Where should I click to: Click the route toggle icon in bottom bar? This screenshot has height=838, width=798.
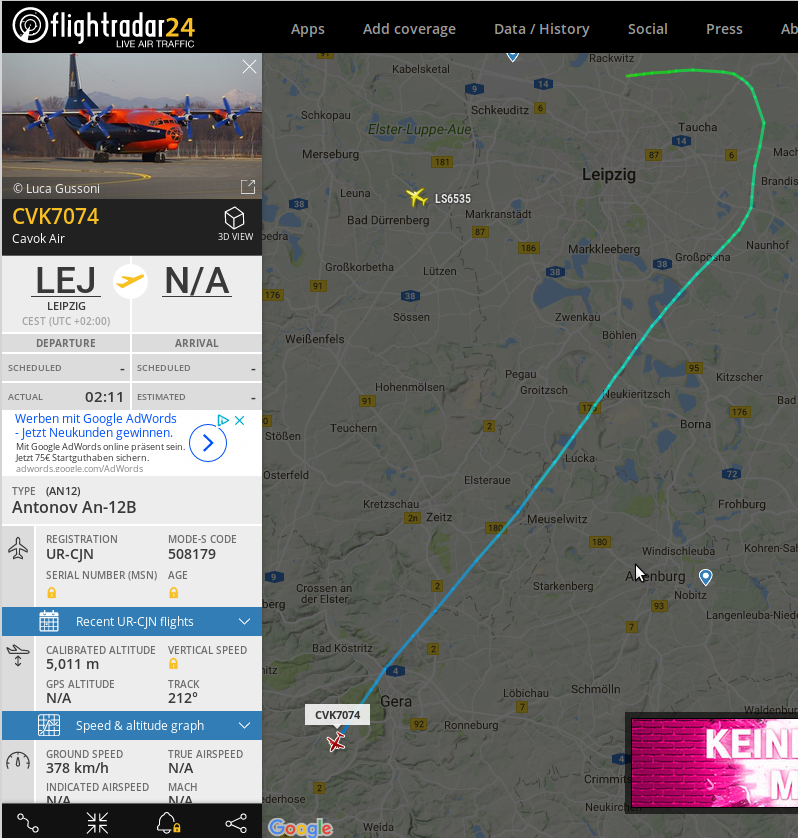28,823
